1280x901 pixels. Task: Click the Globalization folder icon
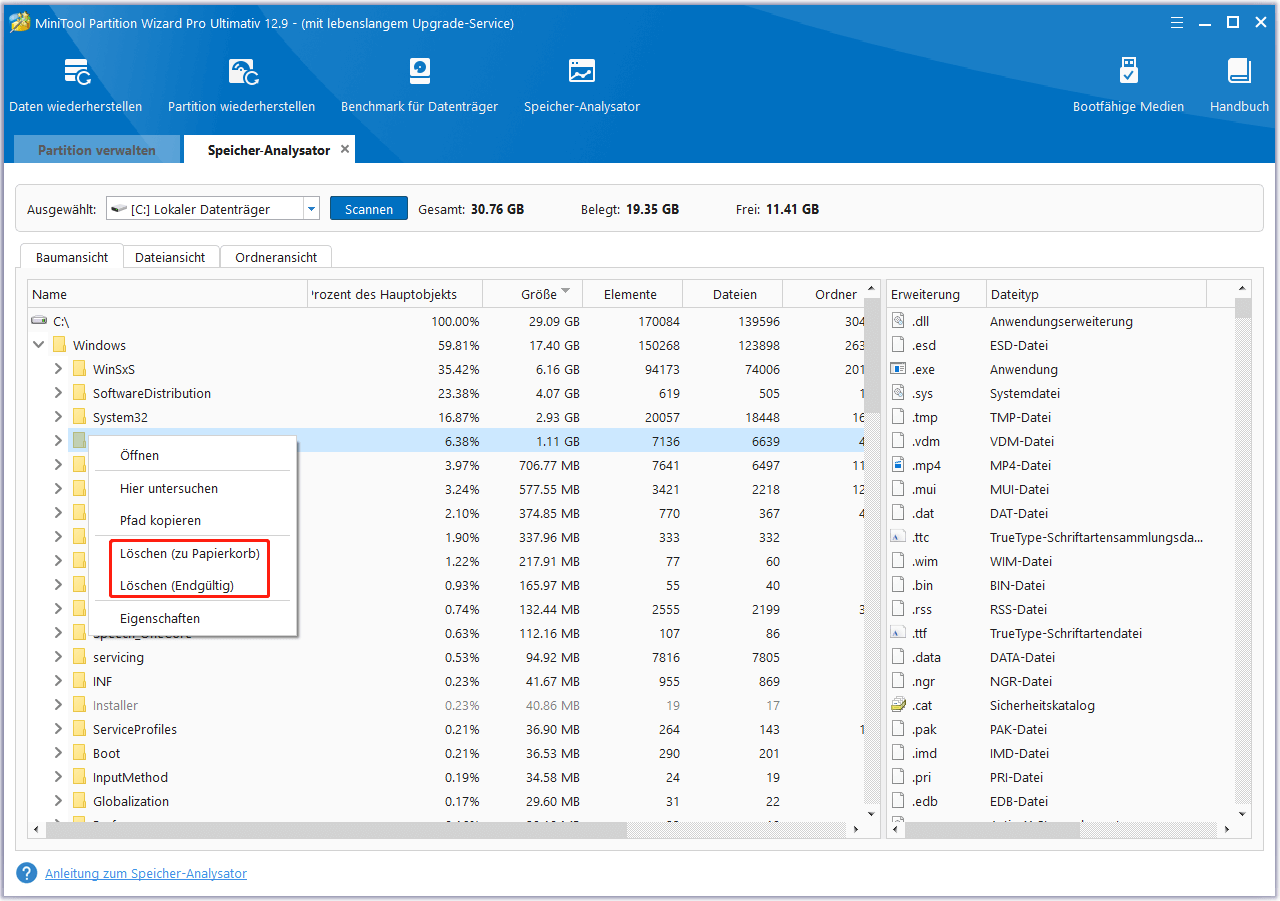[79, 801]
